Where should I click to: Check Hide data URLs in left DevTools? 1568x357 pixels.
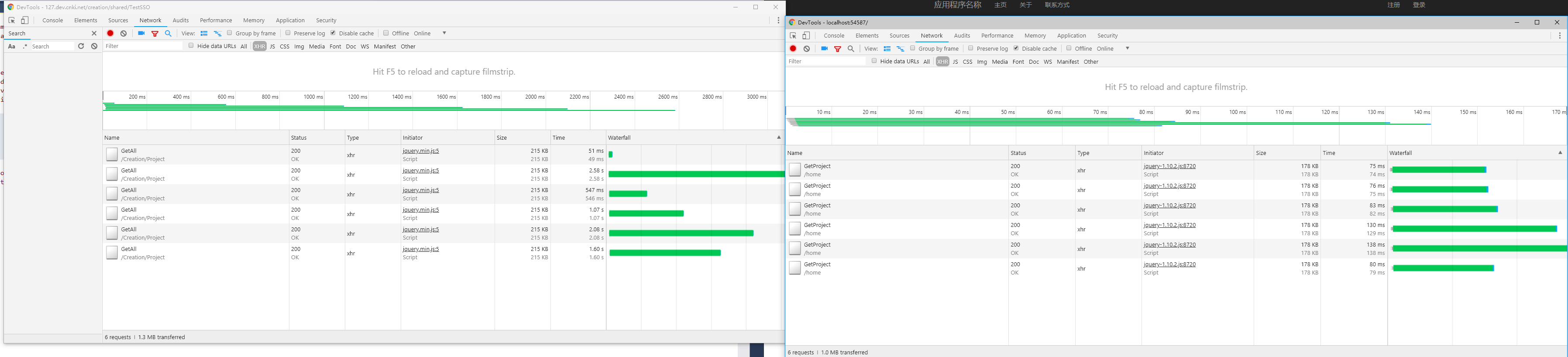191,46
